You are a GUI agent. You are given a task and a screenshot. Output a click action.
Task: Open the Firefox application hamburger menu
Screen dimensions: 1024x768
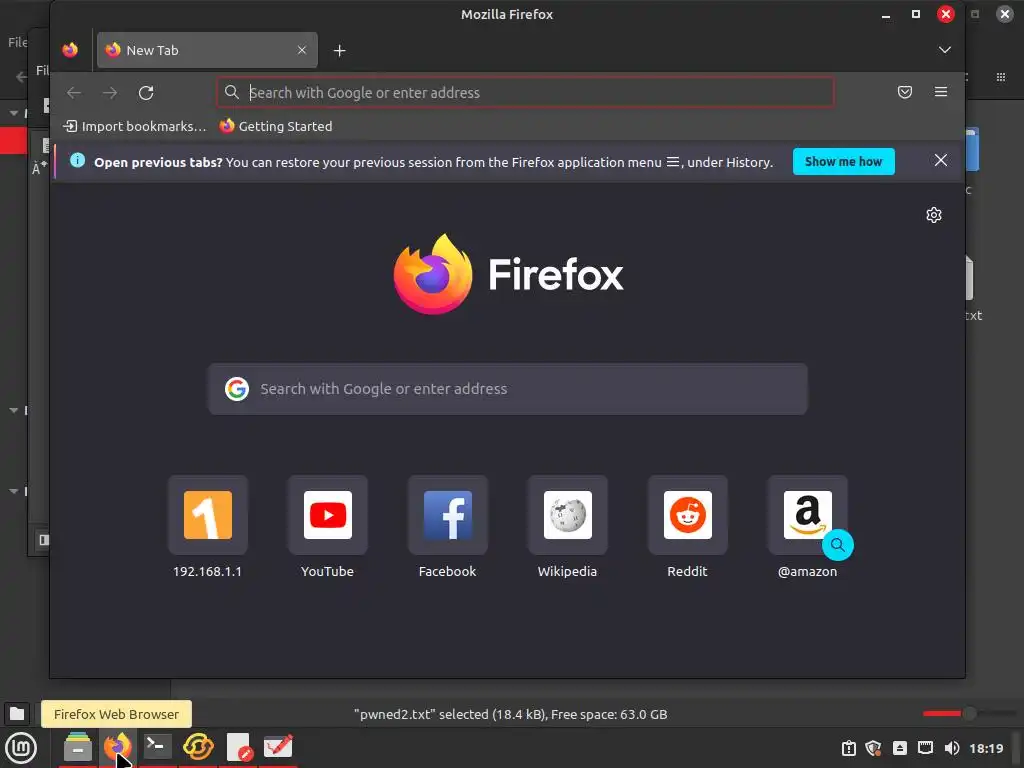(940, 92)
